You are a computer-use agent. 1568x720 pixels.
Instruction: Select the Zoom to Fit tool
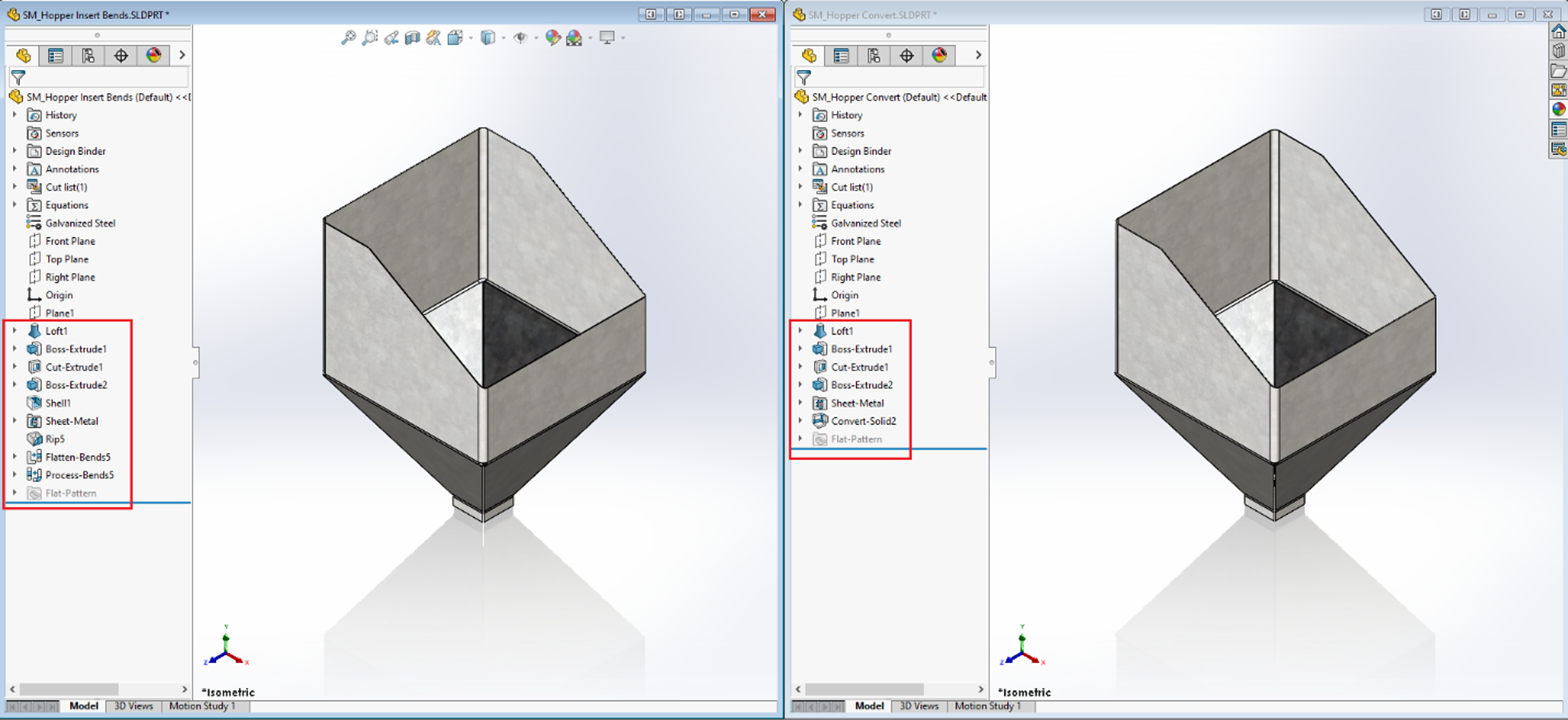(350, 38)
